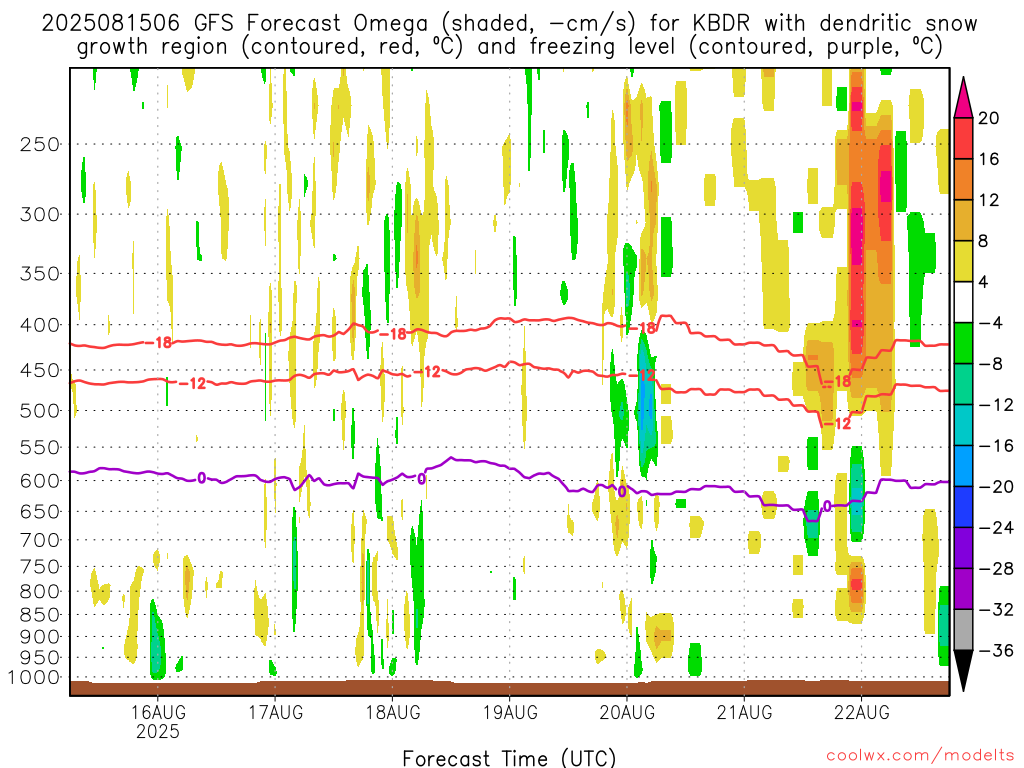Click the magenta top arrow of colorbar
1024x768 pixels.
tap(963, 101)
